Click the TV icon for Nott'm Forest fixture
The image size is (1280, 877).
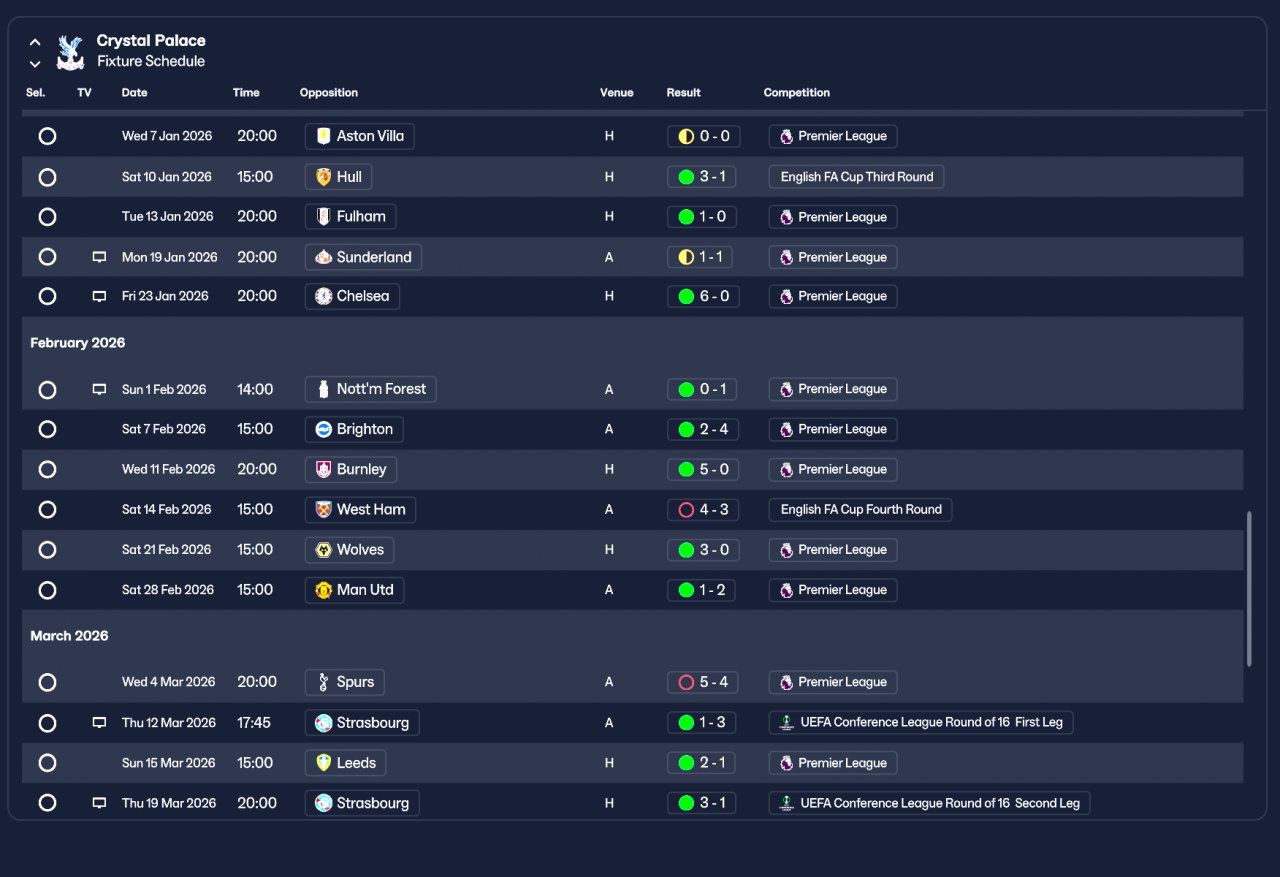[x=99, y=389]
